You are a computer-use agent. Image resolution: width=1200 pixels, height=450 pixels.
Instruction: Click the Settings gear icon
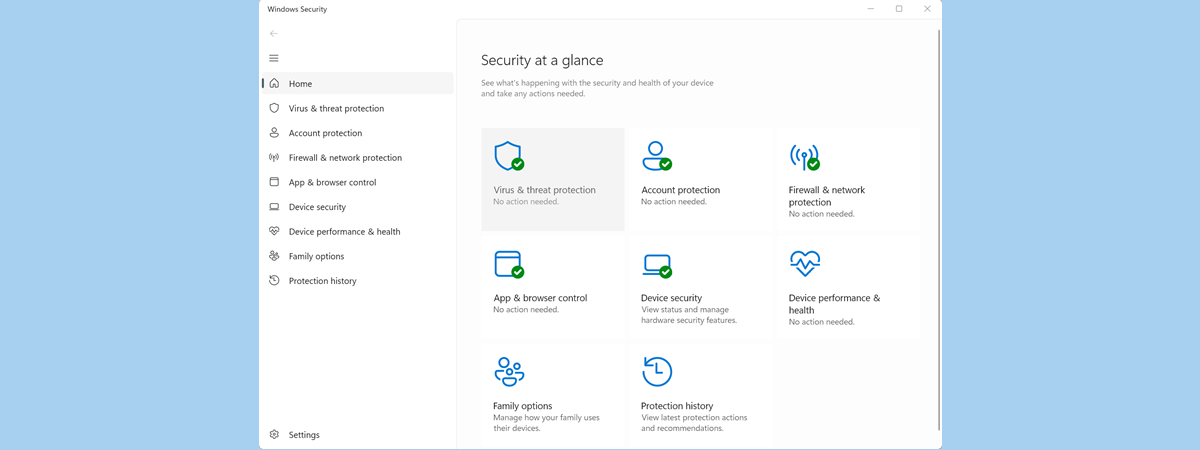click(274, 435)
